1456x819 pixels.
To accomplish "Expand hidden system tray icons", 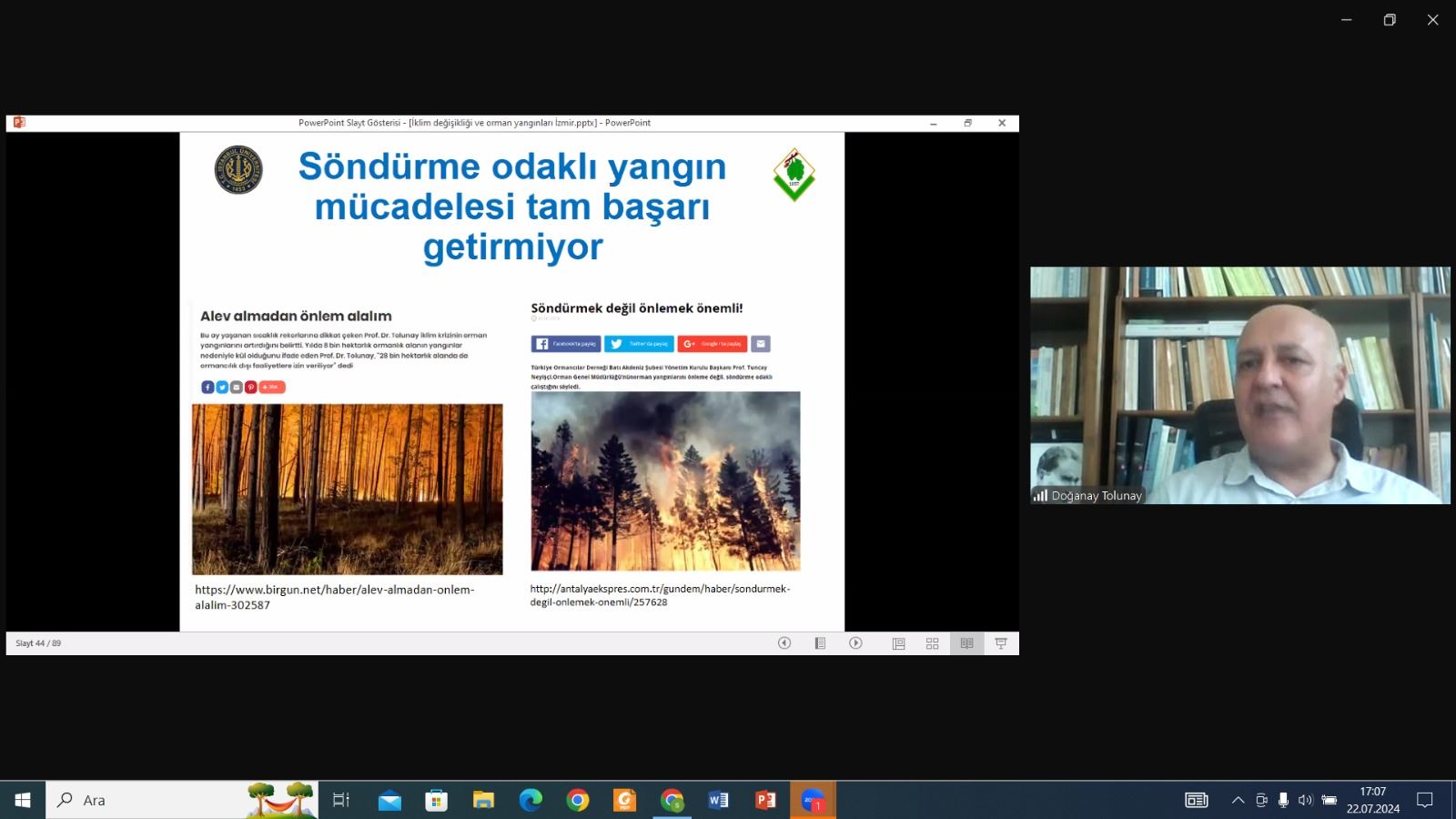I will (1238, 801).
